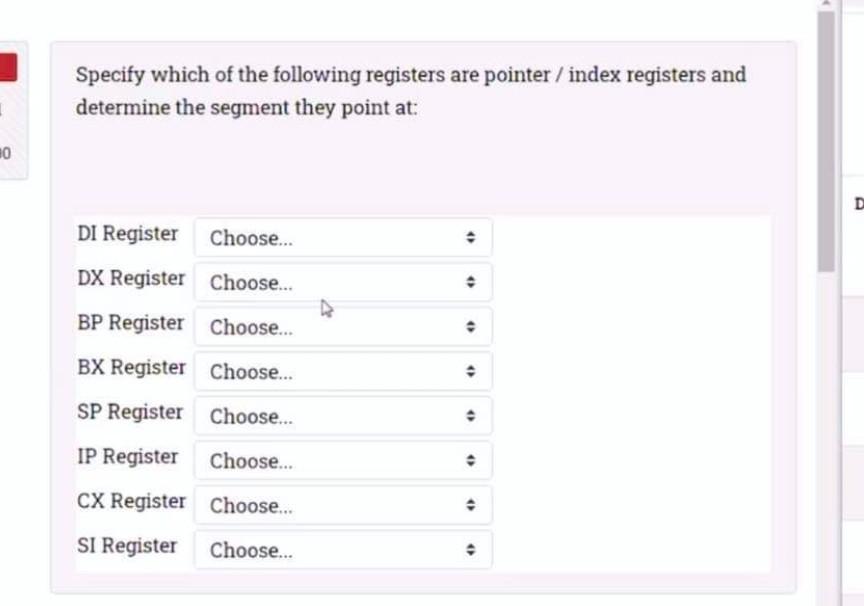Screen dimensions: 864x606
Task: Open the BP Register dropdown
Action: click(x=343, y=327)
